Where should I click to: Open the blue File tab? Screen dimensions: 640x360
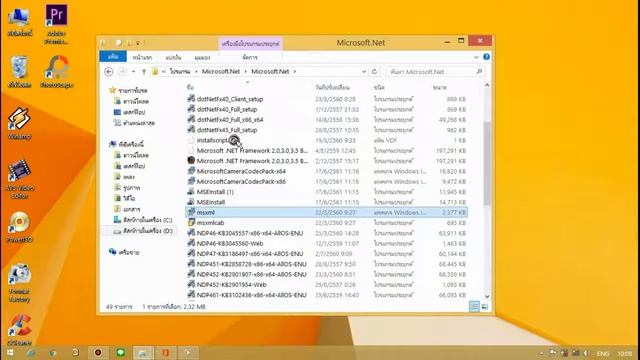tap(113, 57)
